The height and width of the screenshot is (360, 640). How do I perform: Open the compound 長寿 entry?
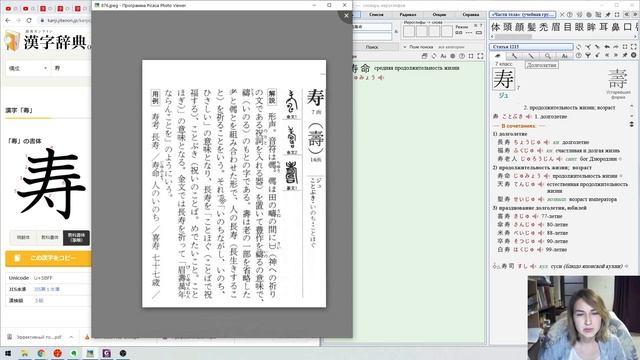pos(504,142)
